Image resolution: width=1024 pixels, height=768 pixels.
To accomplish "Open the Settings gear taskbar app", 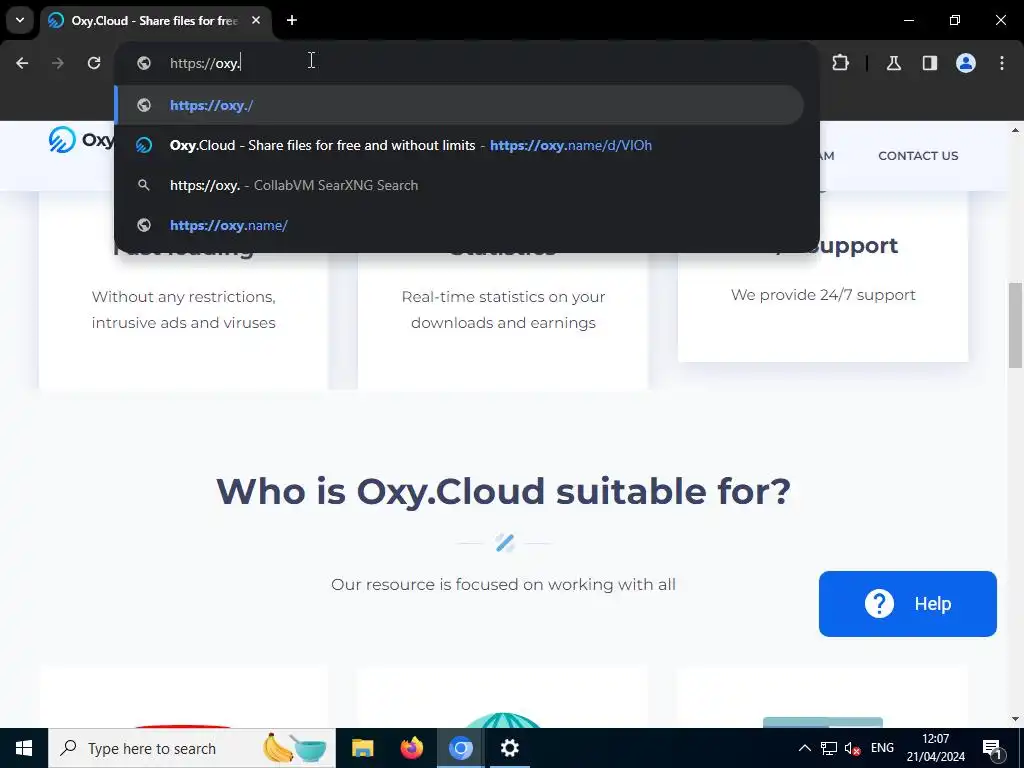I will 509,748.
